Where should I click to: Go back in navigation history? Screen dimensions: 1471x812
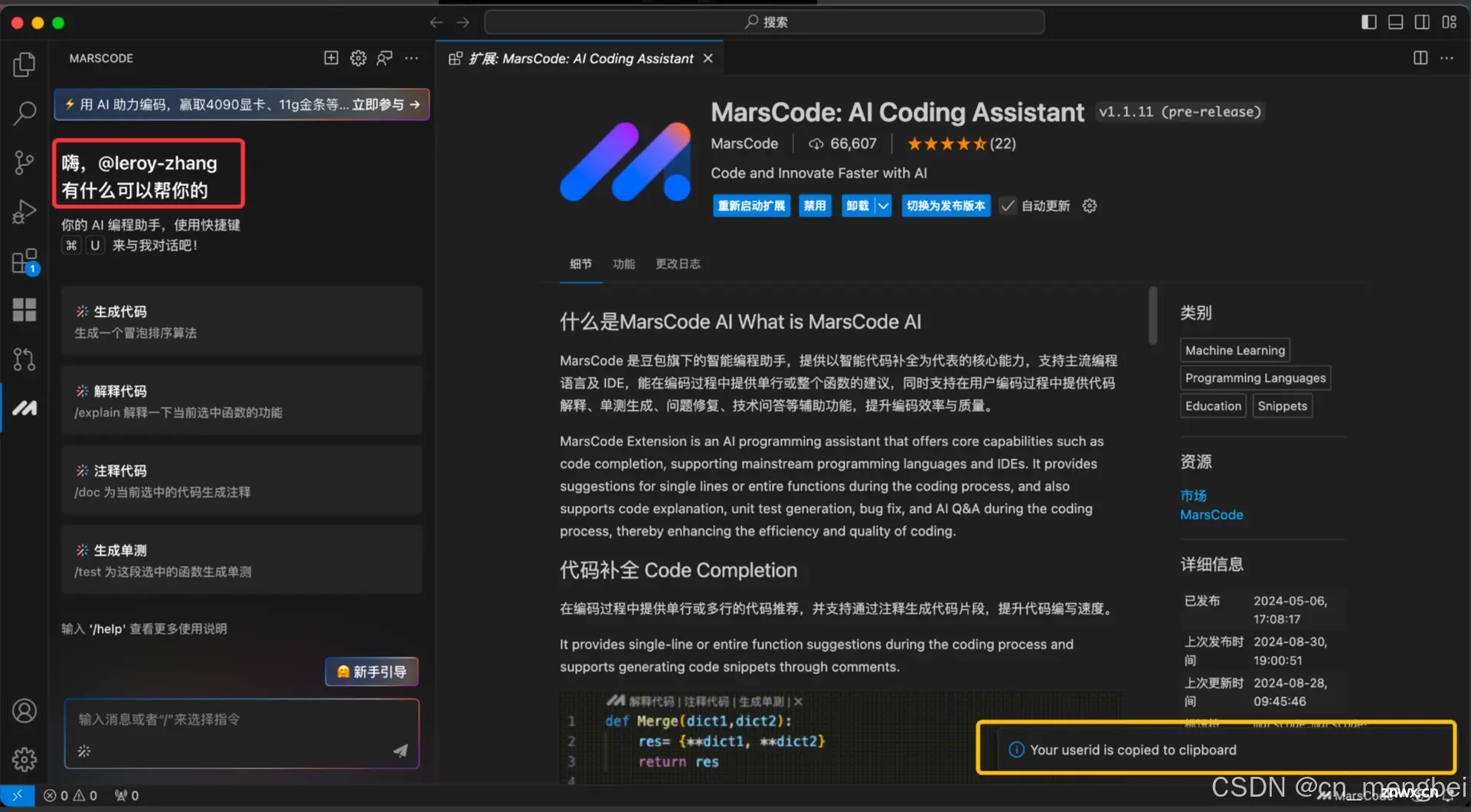[436, 22]
